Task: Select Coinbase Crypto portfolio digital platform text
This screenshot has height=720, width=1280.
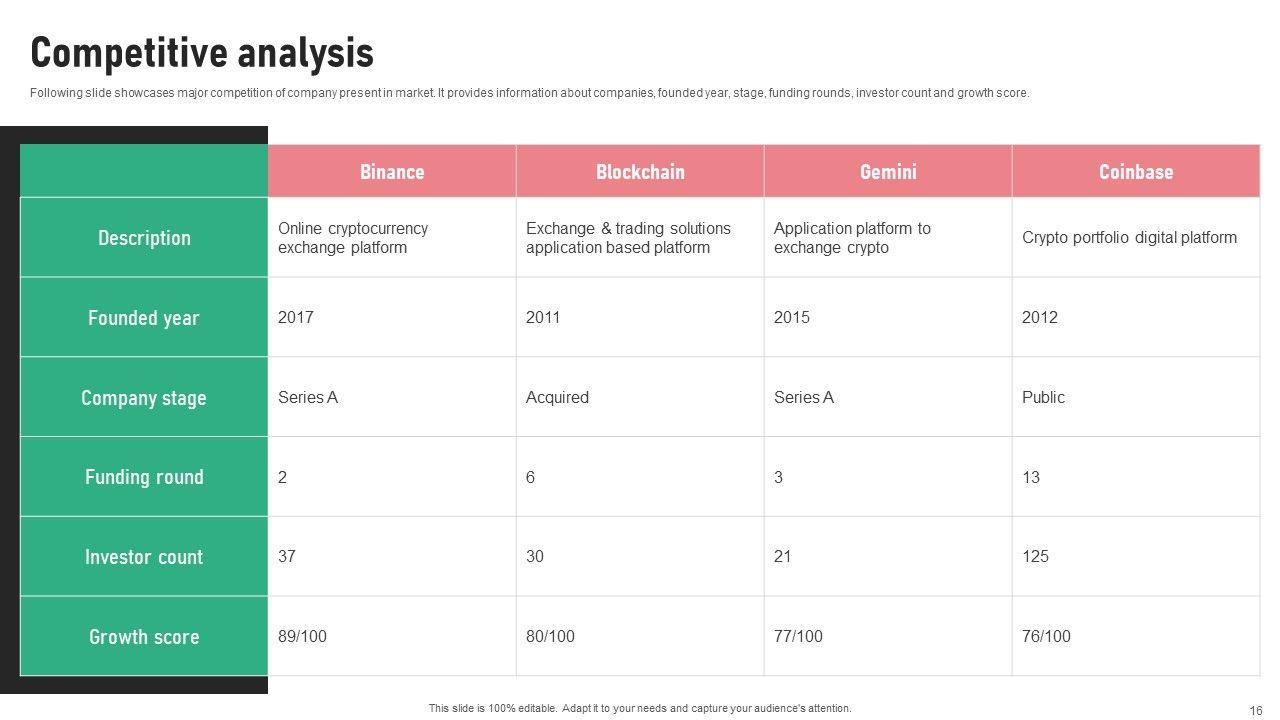Action: click(x=1129, y=238)
